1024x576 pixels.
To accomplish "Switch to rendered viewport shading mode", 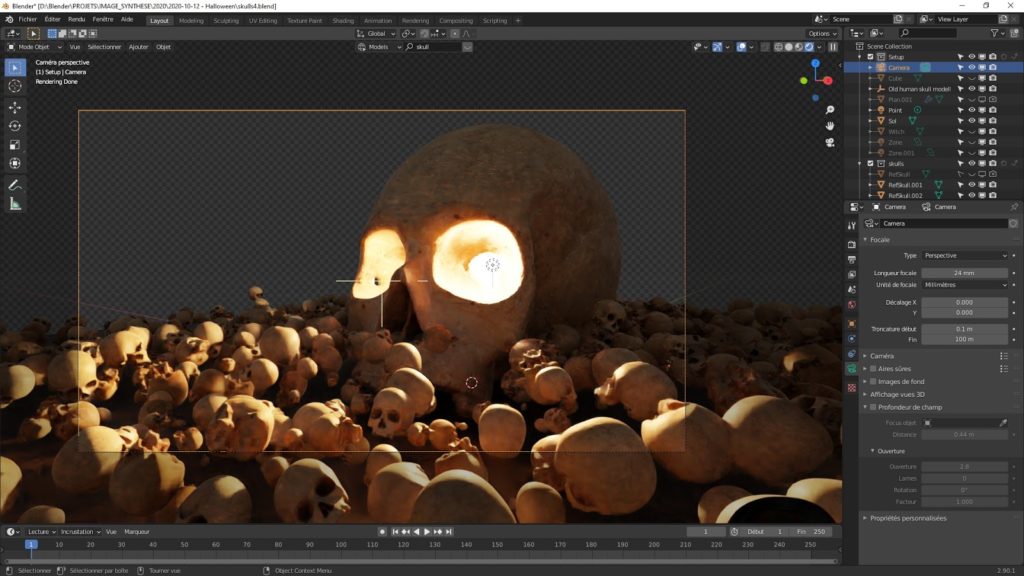I will (809, 47).
